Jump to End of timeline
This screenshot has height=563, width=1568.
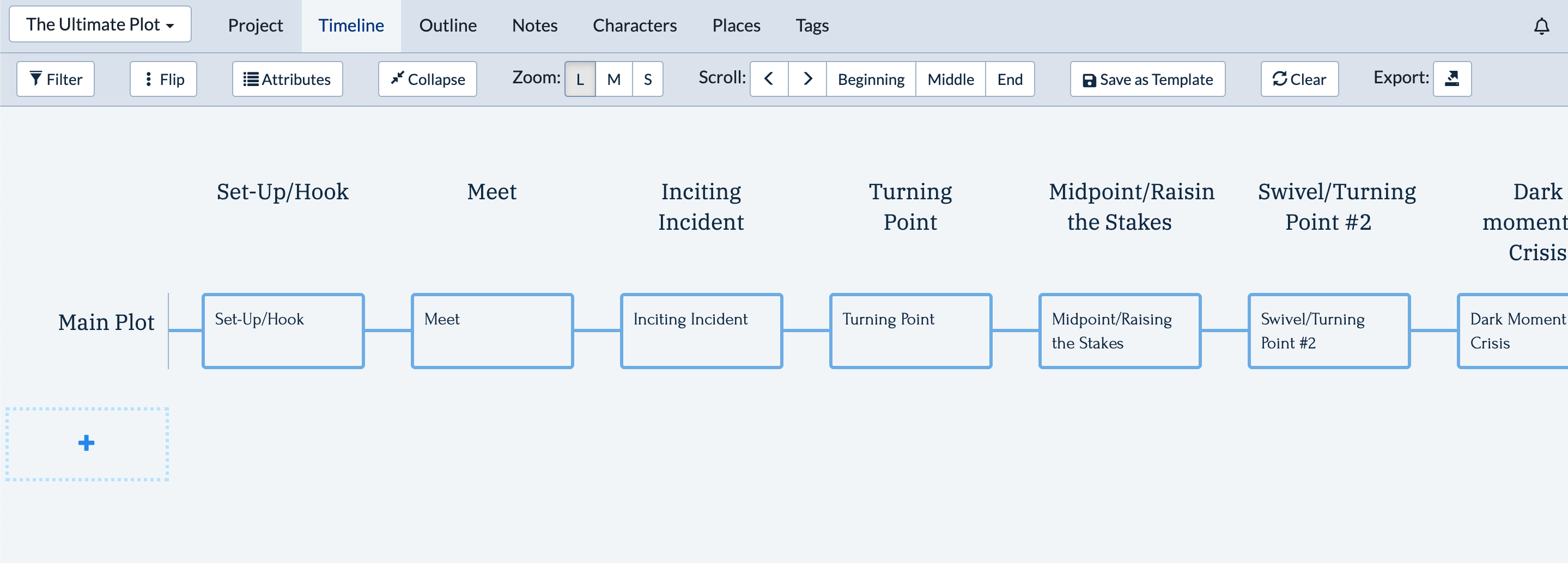pyautogui.click(x=1010, y=79)
